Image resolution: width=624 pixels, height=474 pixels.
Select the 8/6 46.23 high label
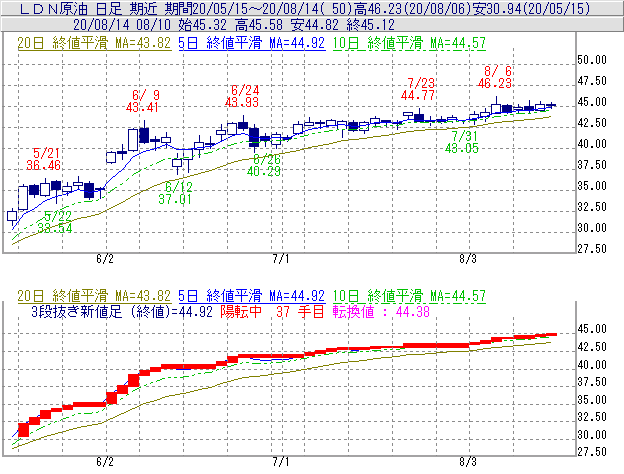click(495, 77)
